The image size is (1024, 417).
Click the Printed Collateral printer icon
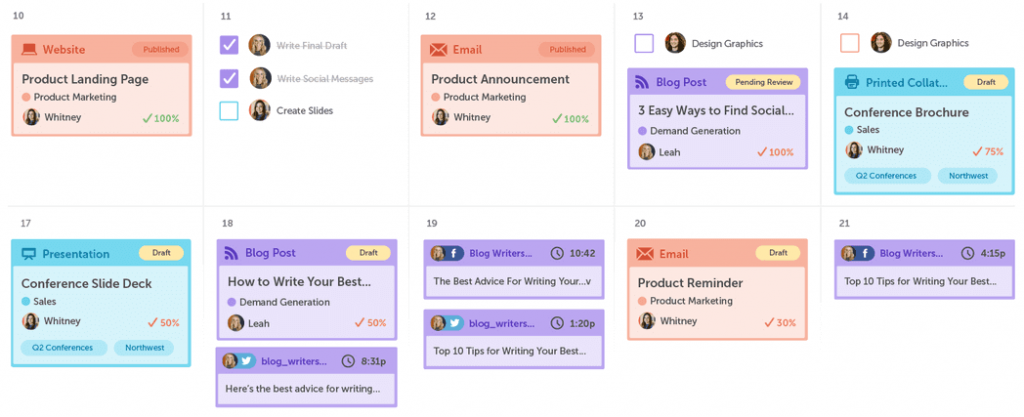coord(852,82)
